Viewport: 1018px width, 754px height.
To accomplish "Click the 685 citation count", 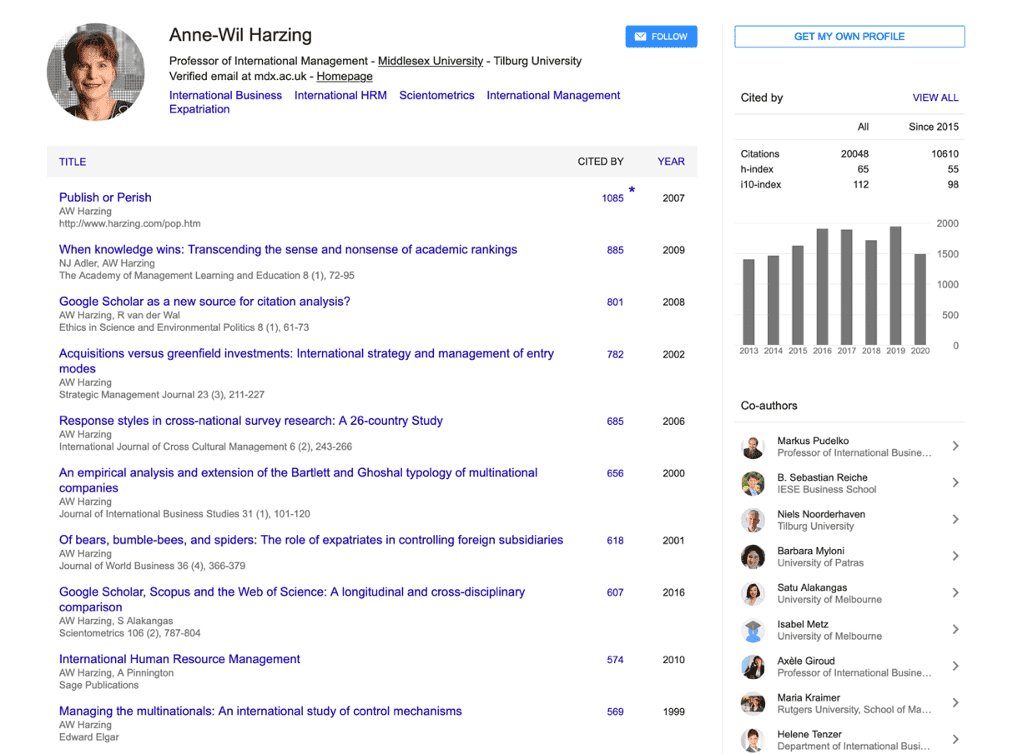I will pos(615,421).
